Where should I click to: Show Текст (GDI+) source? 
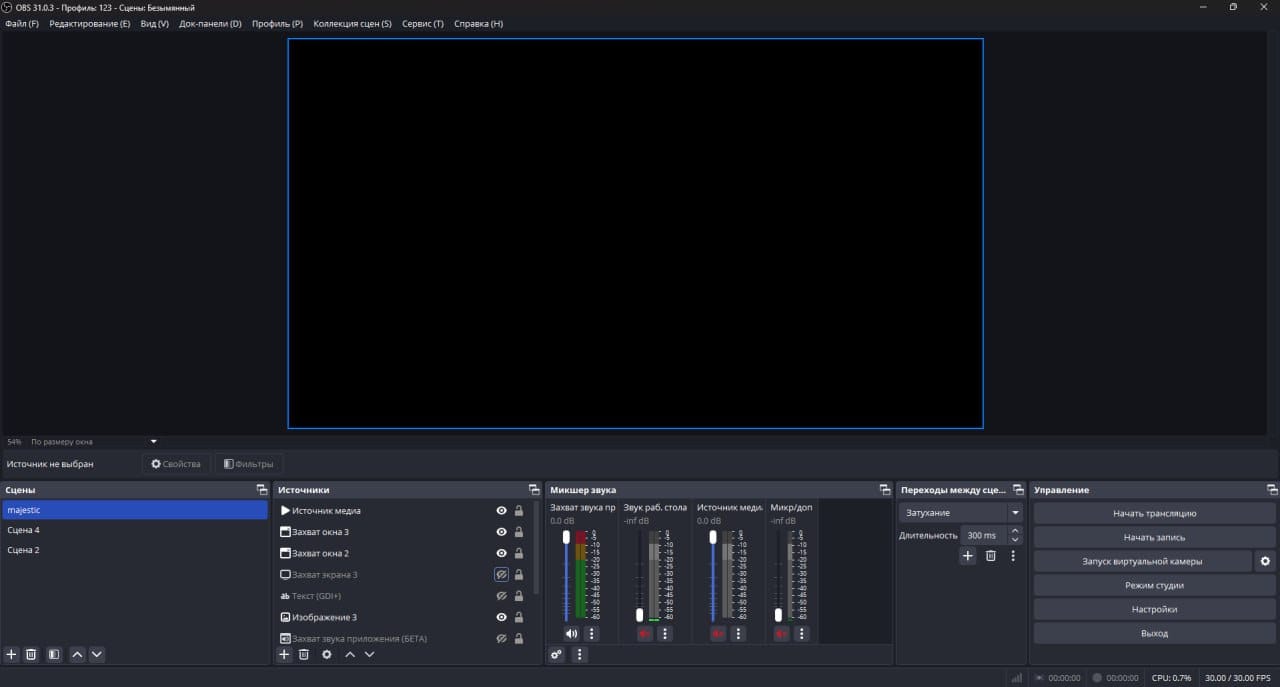(502, 596)
